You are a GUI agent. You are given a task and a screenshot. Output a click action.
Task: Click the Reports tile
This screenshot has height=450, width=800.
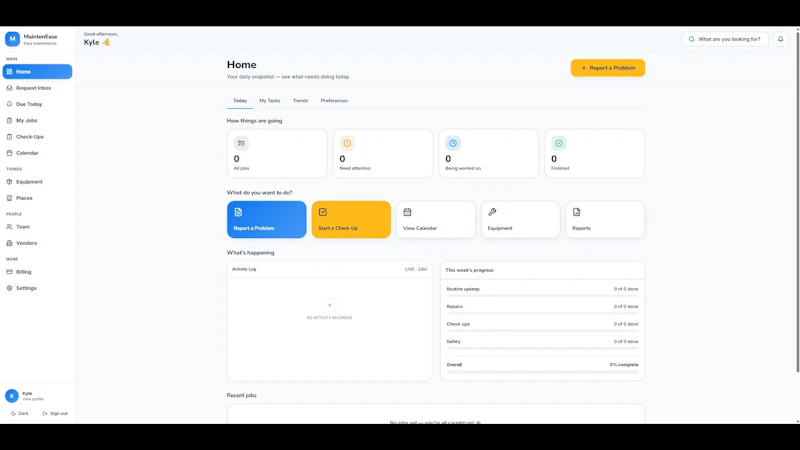[x=605, y=219]
